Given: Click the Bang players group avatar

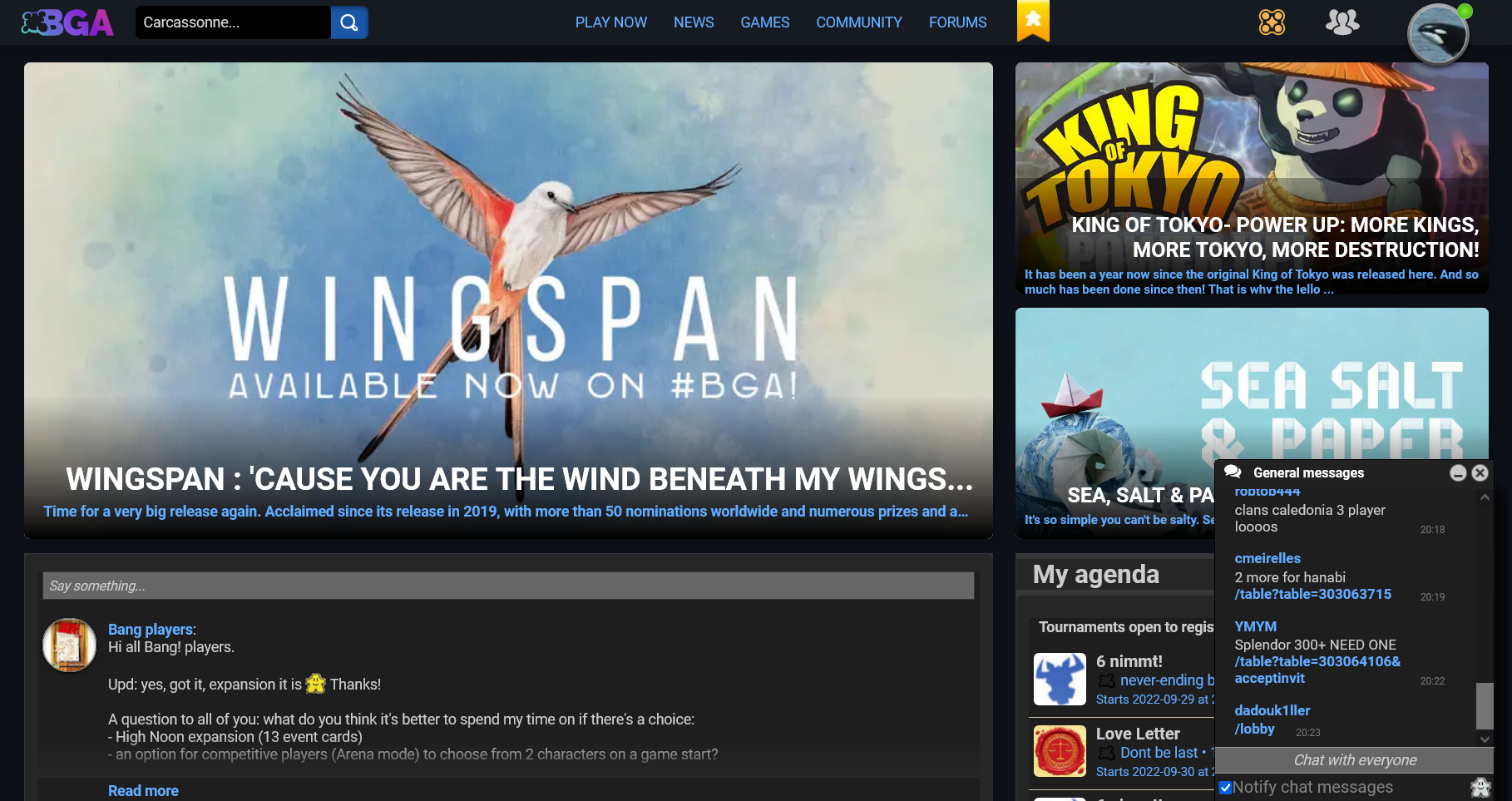Looking at the screenshot, I should tap(69, 645).
